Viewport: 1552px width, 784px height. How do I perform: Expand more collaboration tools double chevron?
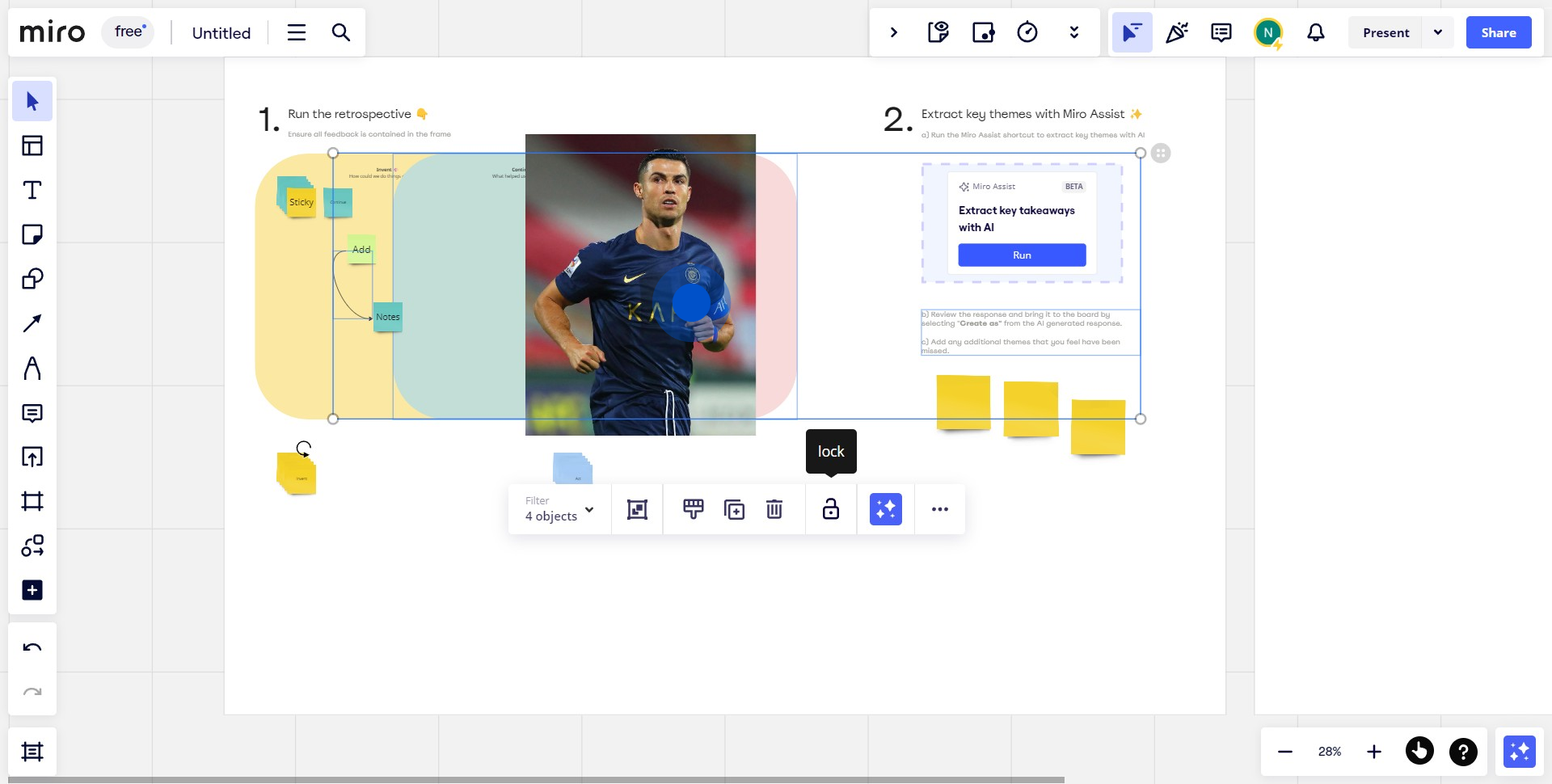pos(1074,32)
